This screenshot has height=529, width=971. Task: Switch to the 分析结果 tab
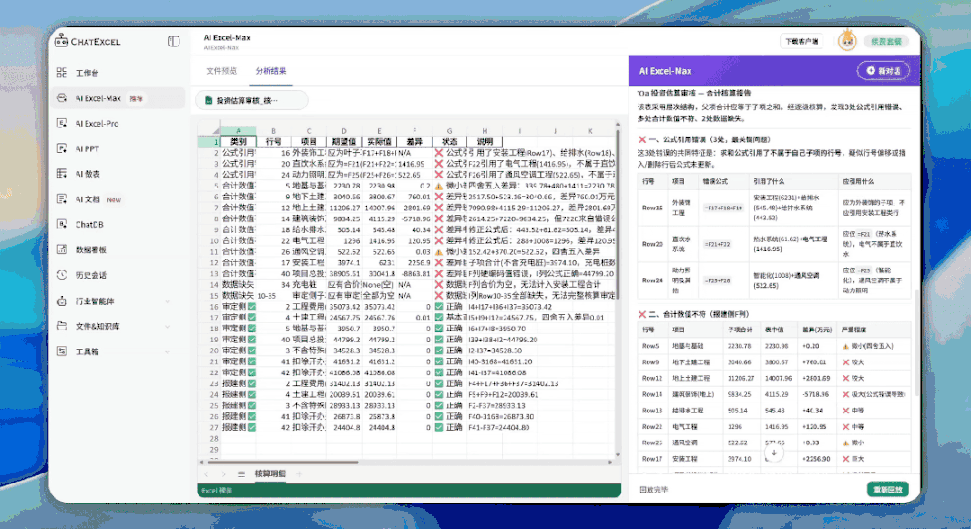point(271,71)
